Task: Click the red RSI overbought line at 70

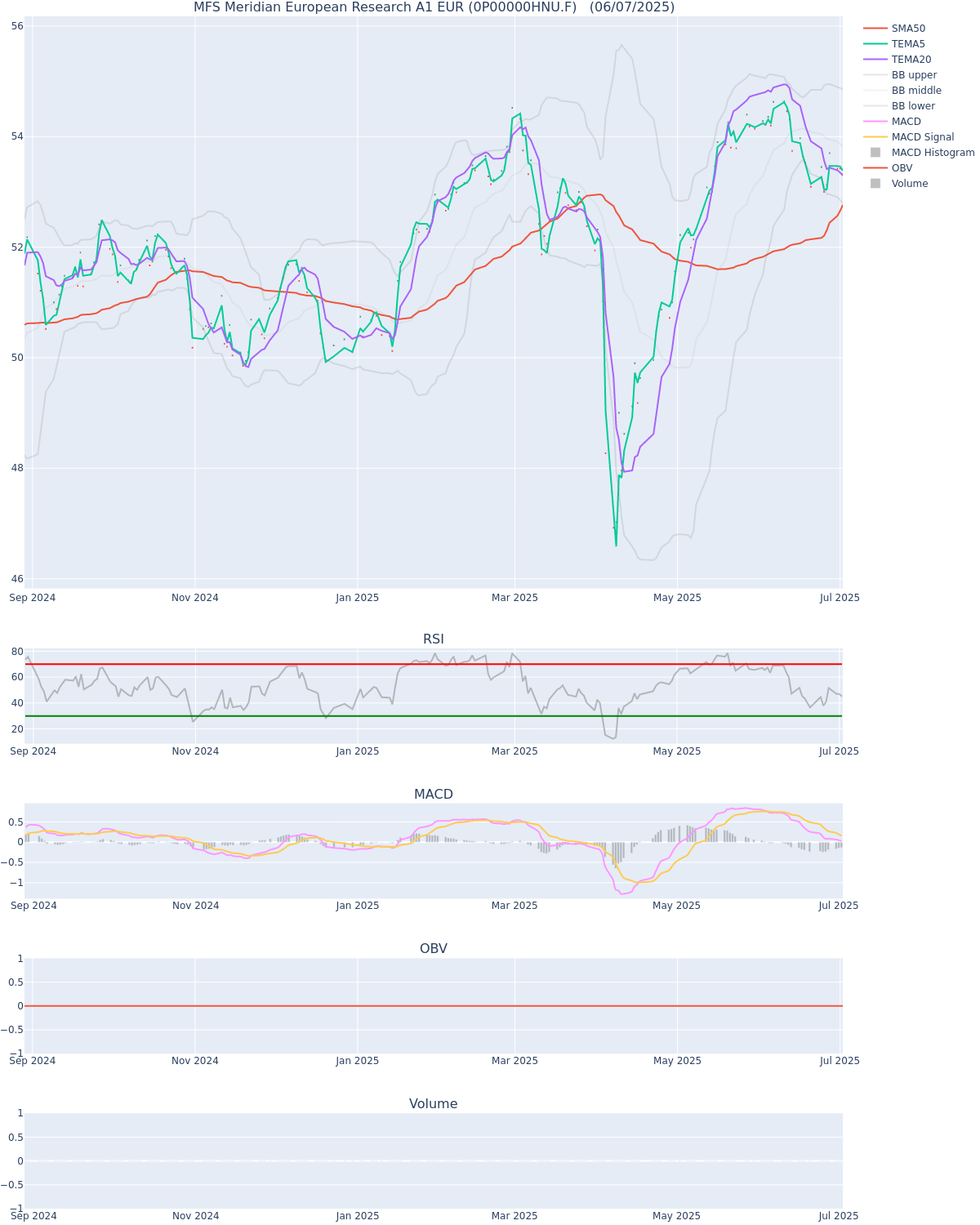Action: click(434, 664)
